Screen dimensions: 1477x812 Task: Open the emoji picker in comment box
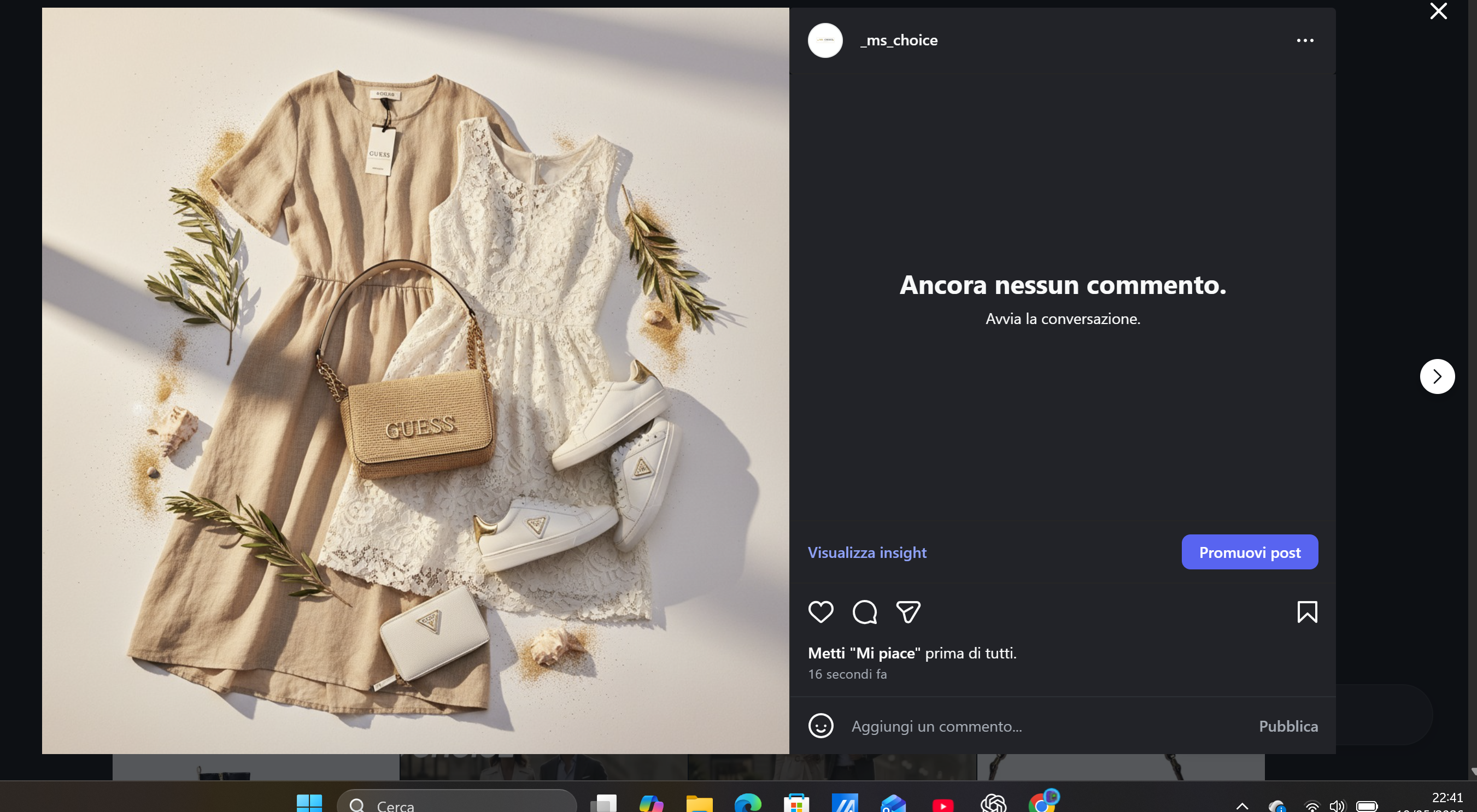pos(820,726)
